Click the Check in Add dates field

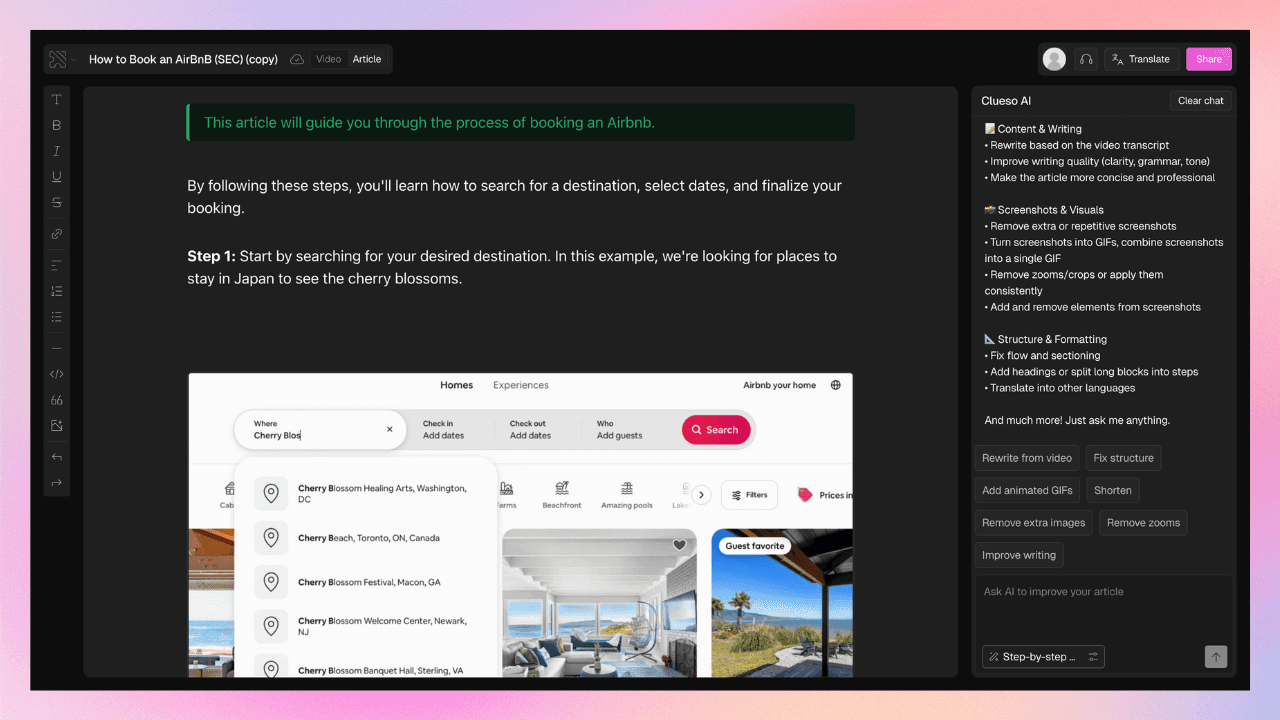click(444, 430)
